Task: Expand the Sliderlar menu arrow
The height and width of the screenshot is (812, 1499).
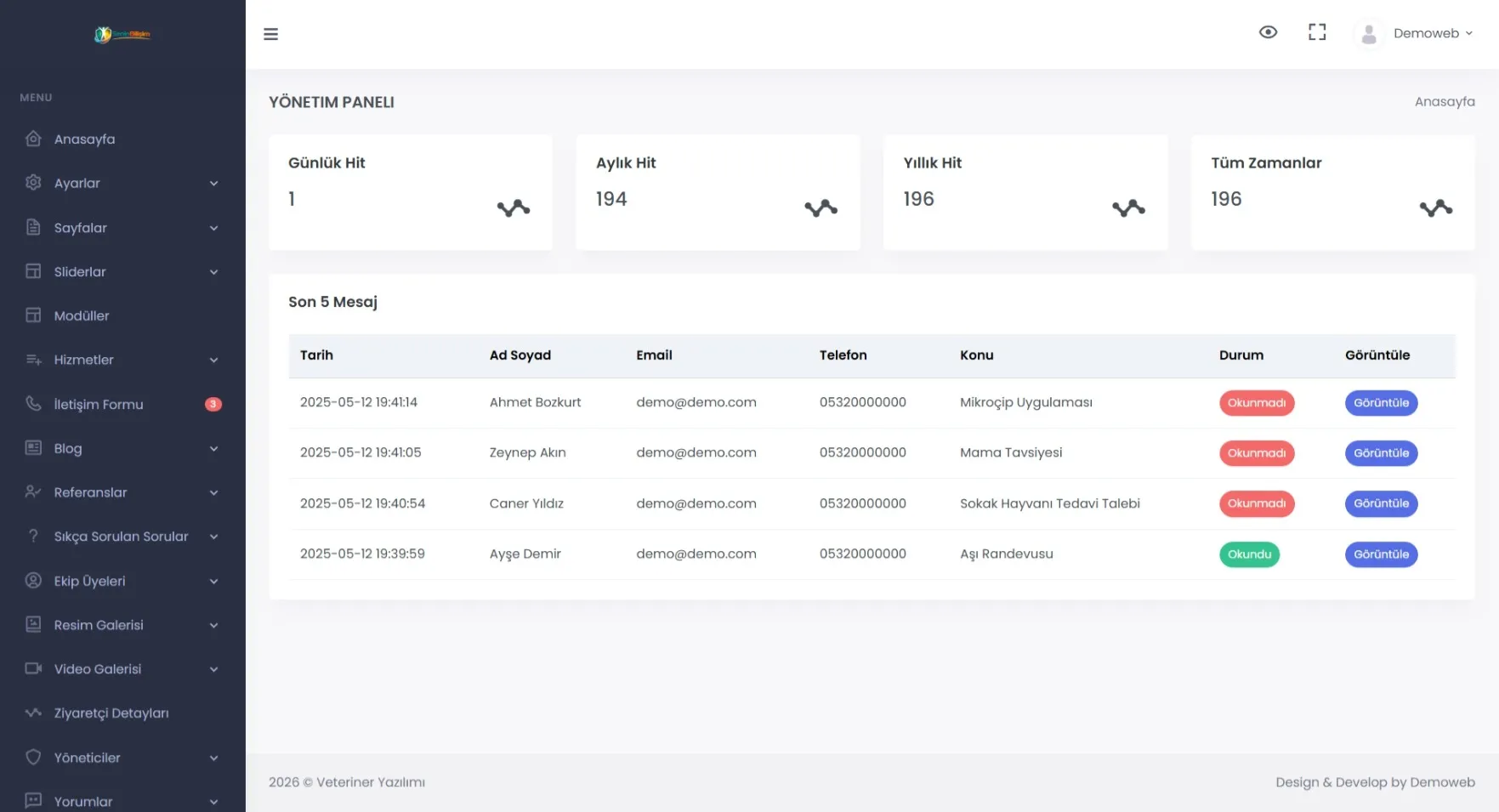Action: click(213, 272)
